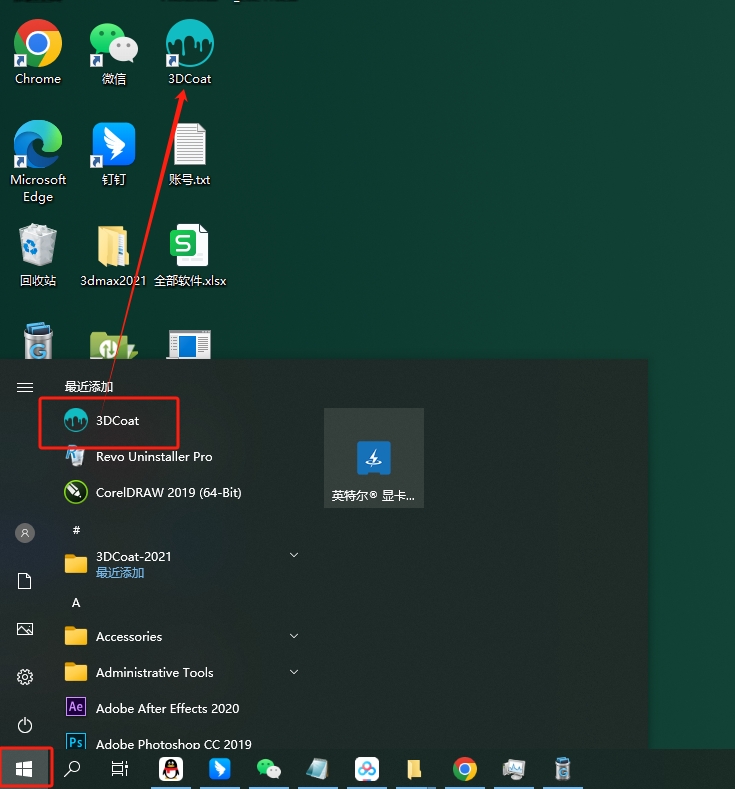Switch to QQ penguin on taskbar

click(x=171, y=769)
